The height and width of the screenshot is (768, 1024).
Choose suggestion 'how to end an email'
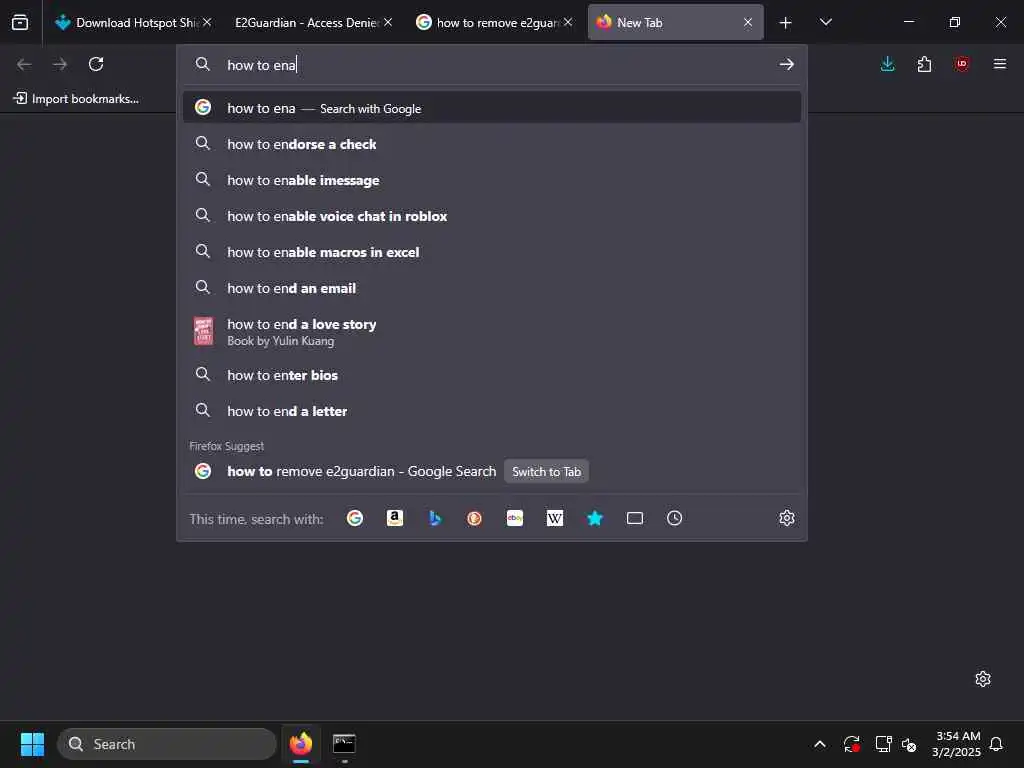click(492, 287)
